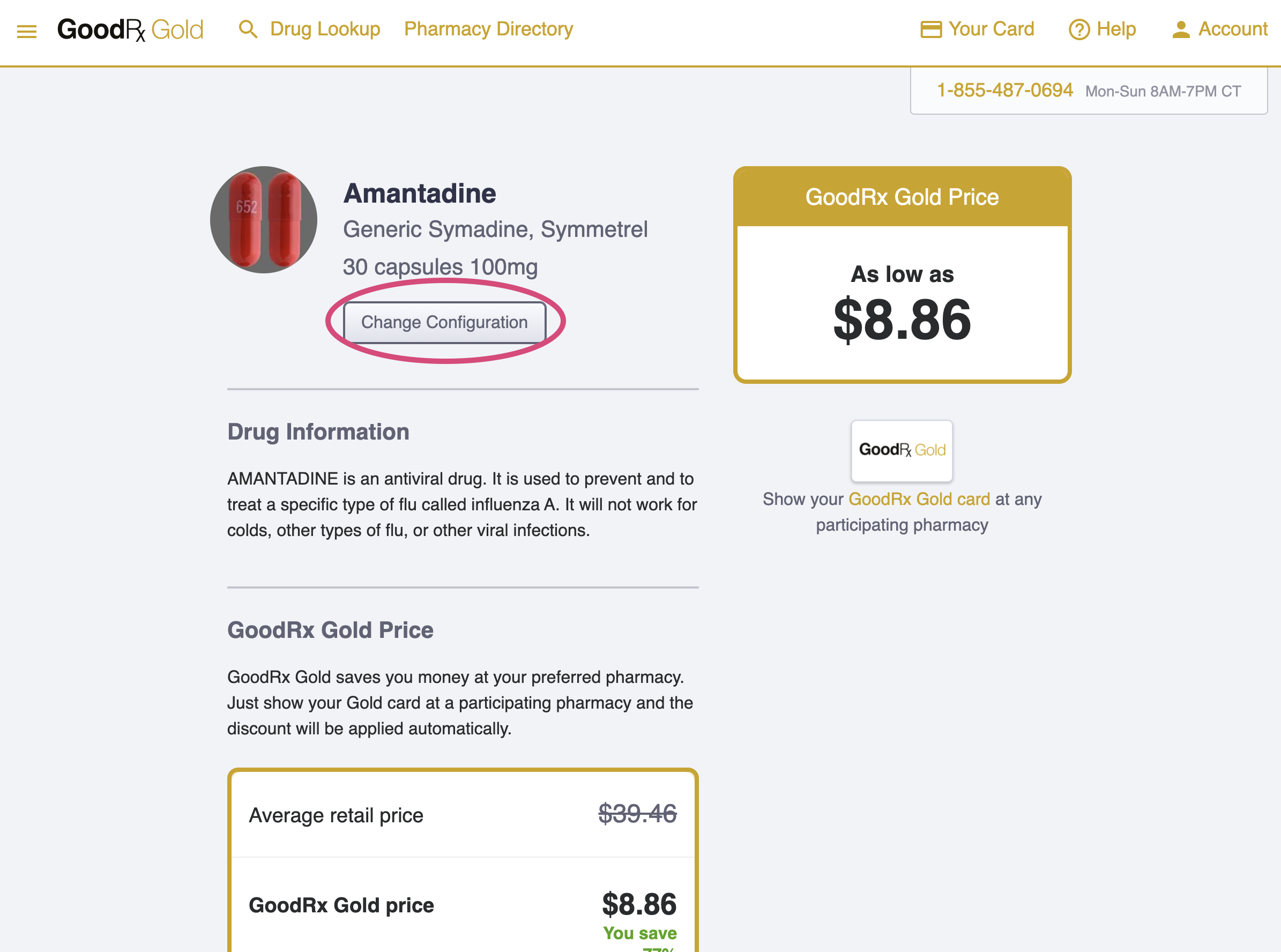
Task: Click the Change Configuration button
Action: 444,322
